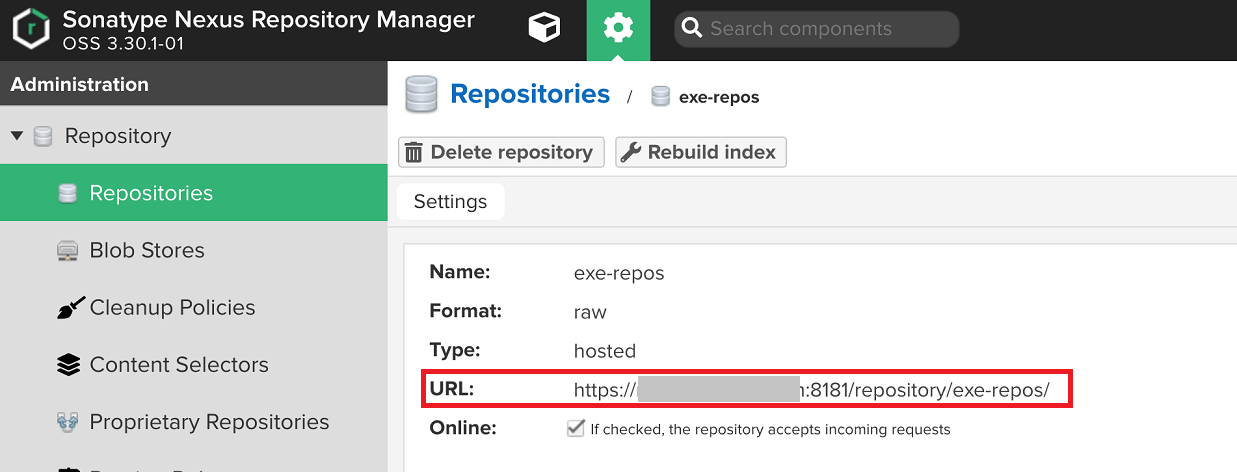Focus the Search components field
The height and width of the screenshot is (472, 1237).
[816, 29]
